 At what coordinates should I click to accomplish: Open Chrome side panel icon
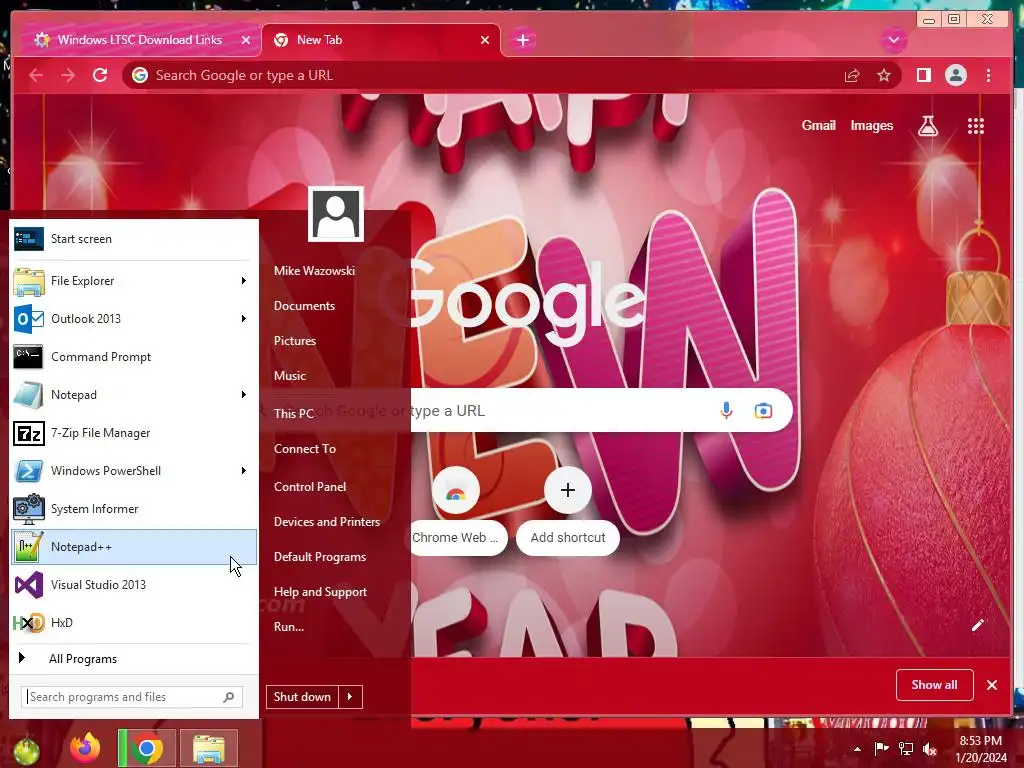tap(923, 75)
